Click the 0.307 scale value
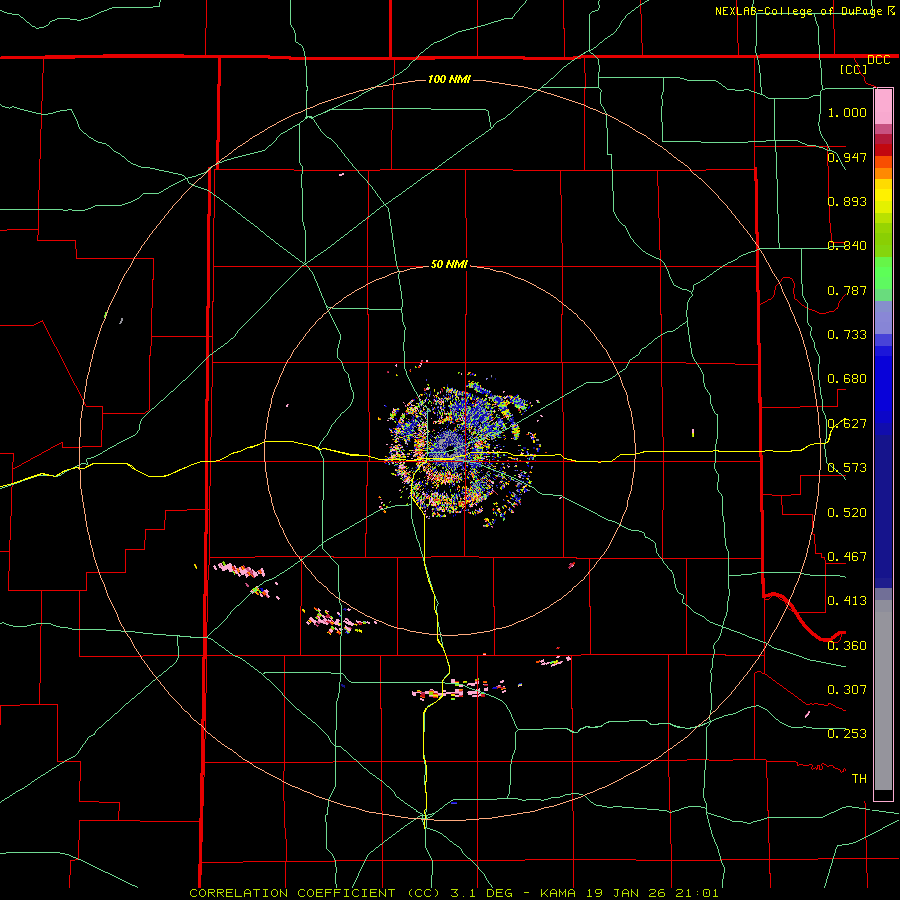This screenshot has height=900, width=900. pyautogui.click(x=847, y=689)
